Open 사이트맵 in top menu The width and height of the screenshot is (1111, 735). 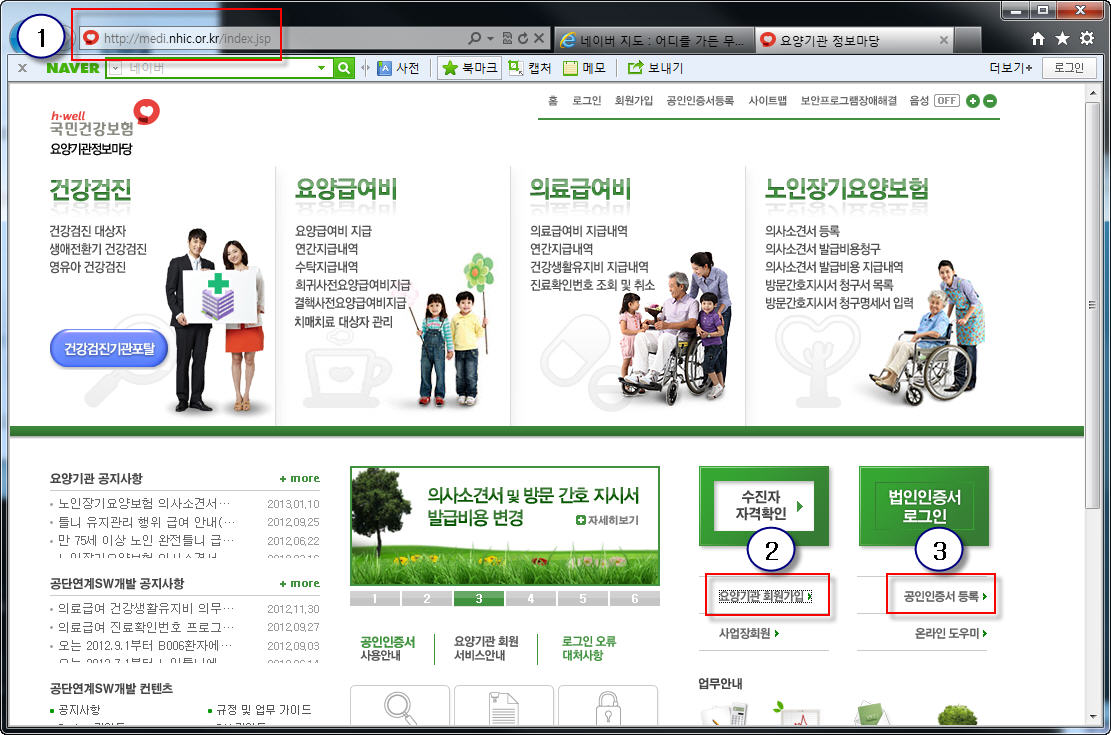[767, 101]
